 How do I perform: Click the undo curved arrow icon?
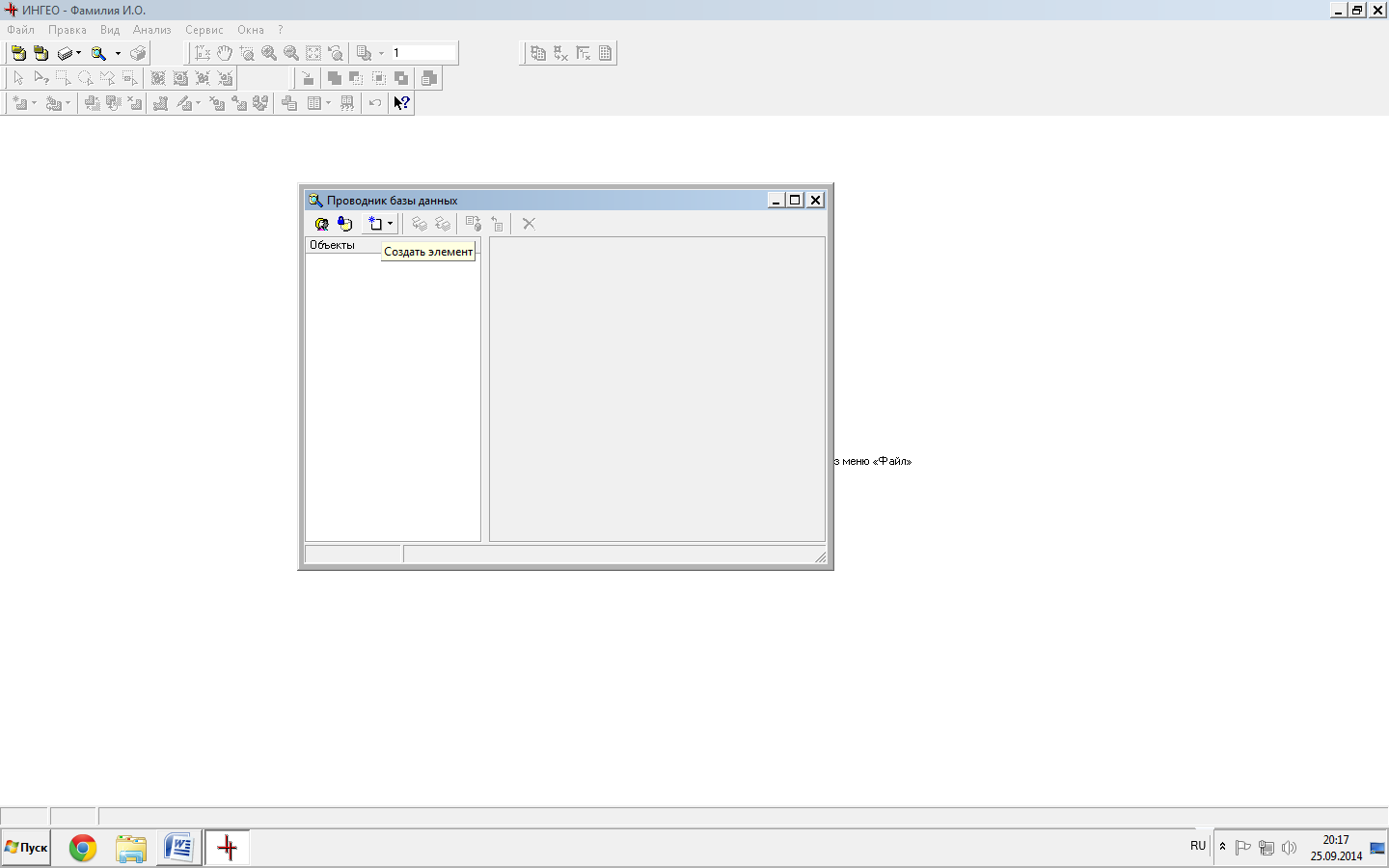coord(375,103)
